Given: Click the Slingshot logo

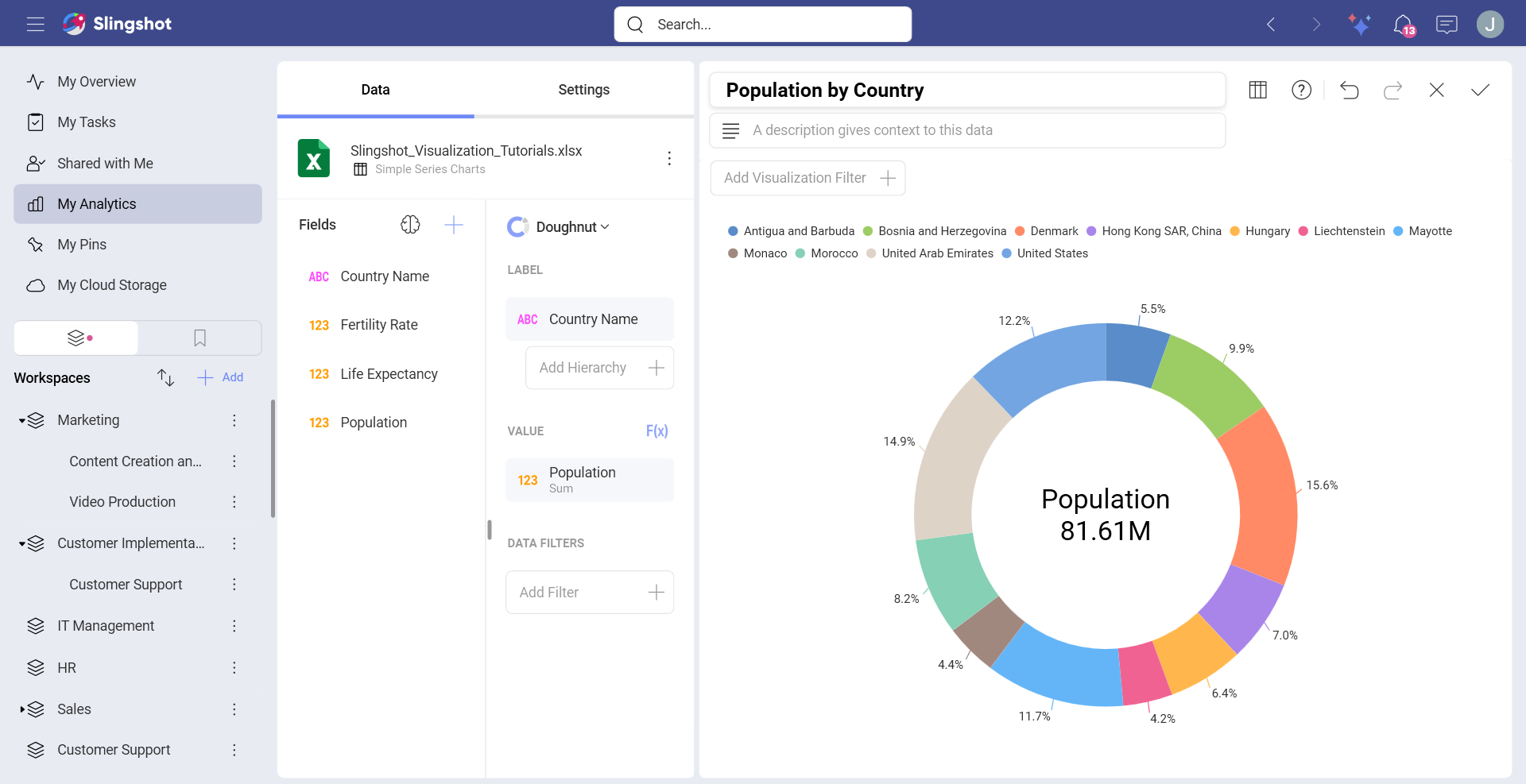Looking at the screenshot, I should [x=118, y=24].
